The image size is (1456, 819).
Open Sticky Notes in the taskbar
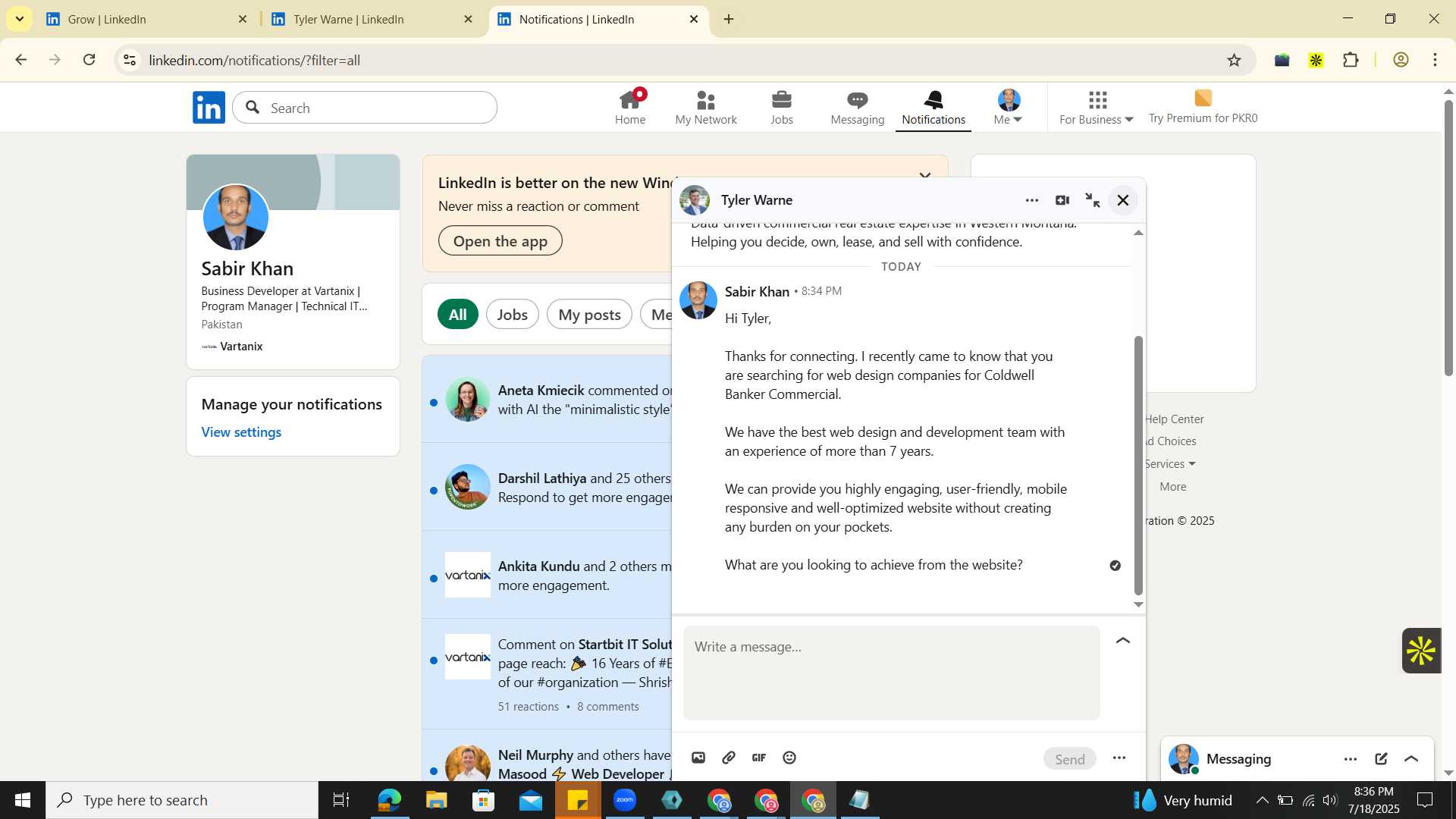tap(578, 800)
